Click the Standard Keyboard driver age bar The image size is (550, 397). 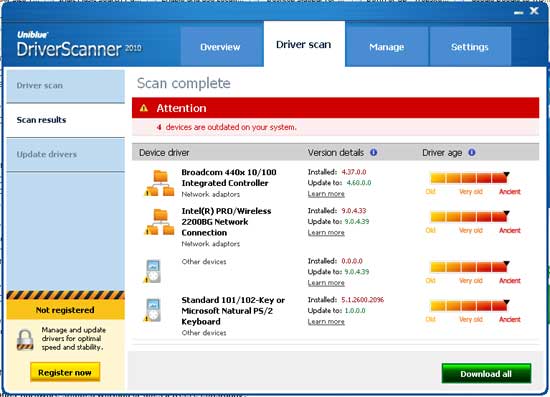pyautogui.click(x=469, y=305)
